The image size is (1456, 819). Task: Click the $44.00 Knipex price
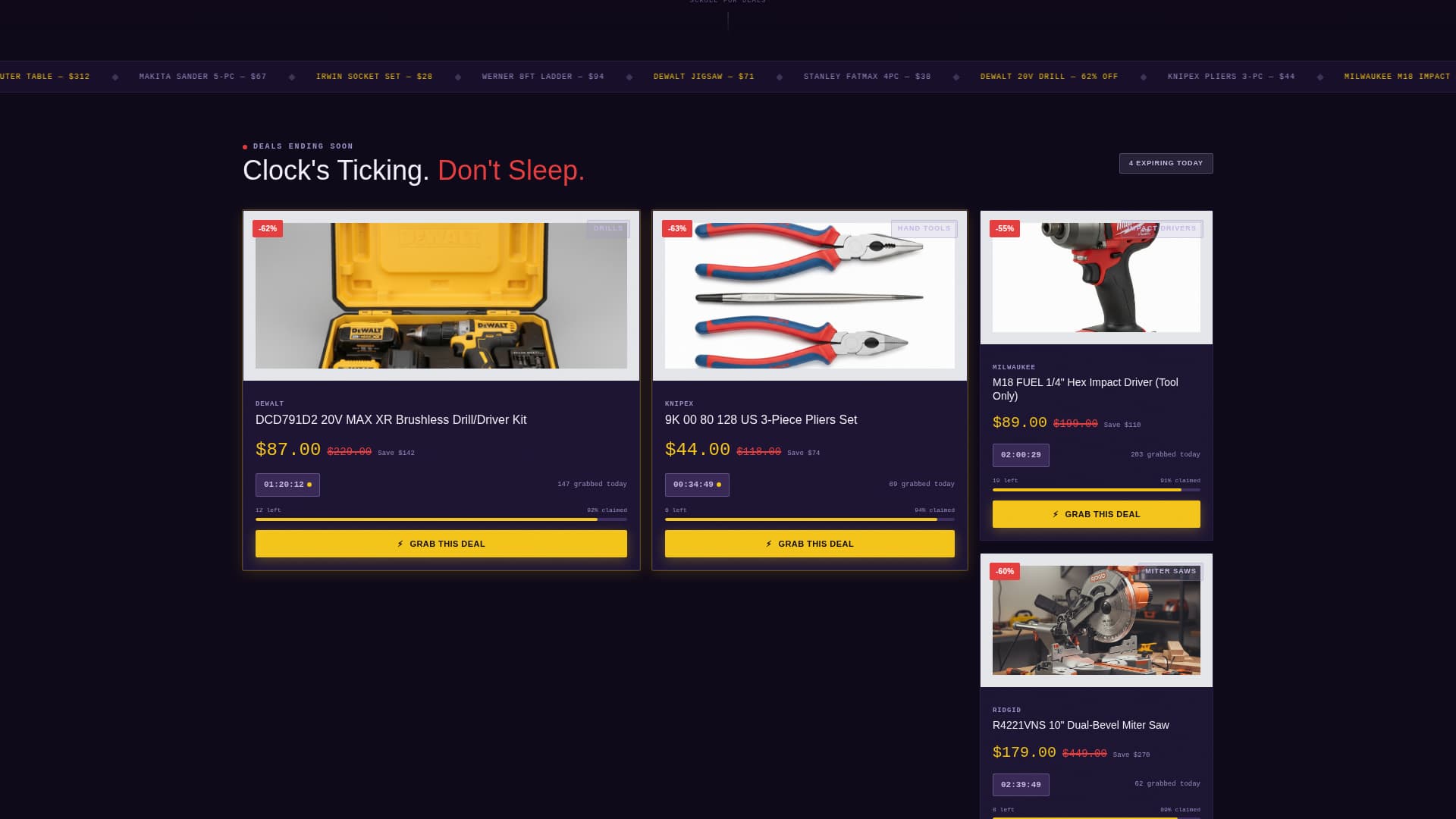tap(698, 450)
